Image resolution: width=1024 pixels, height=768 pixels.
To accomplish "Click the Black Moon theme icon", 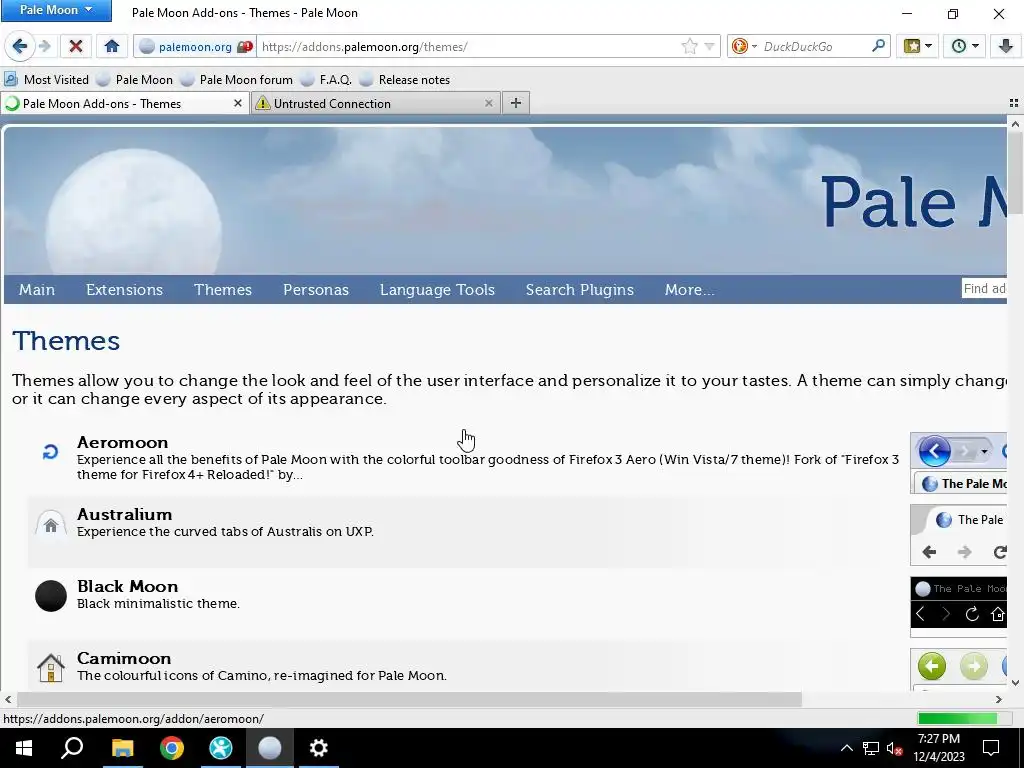I will (50, 596).
